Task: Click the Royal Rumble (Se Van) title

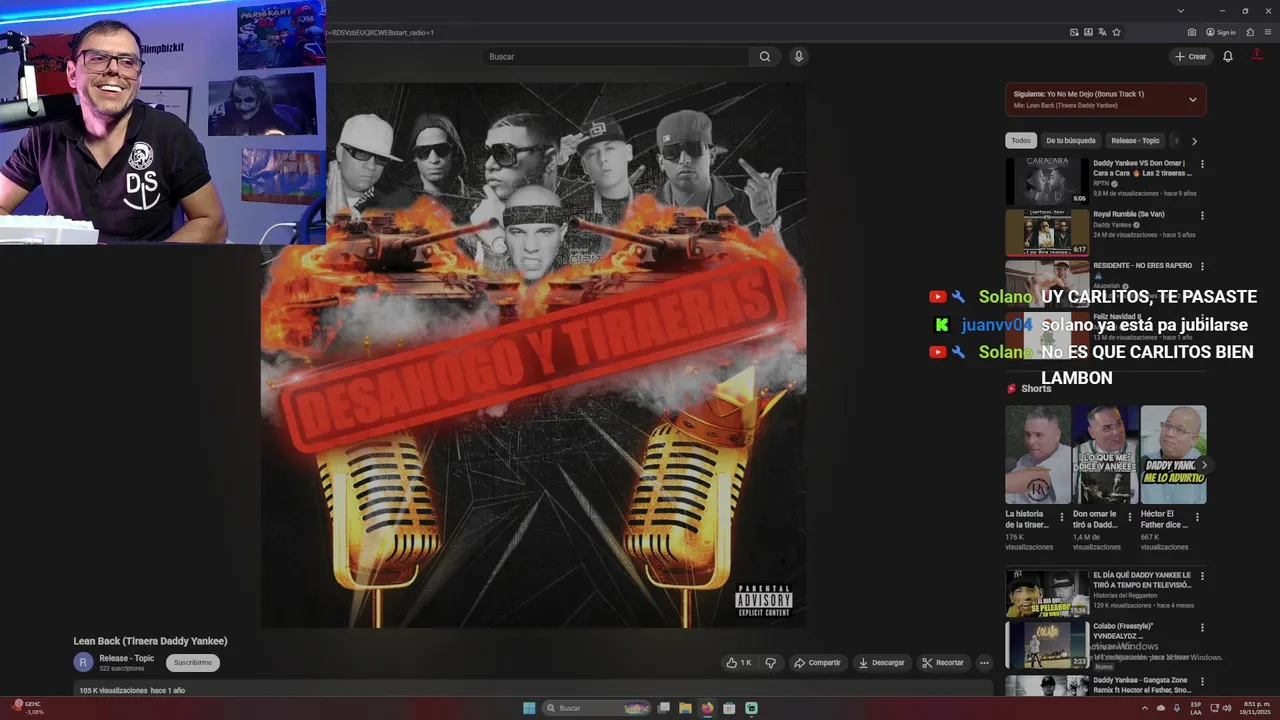Action: (x=1129, y=214)
